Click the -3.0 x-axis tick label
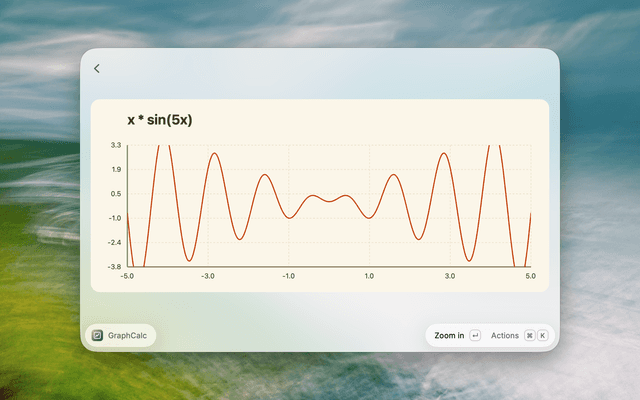Screen dimensions: 640x400 (208, 276)
